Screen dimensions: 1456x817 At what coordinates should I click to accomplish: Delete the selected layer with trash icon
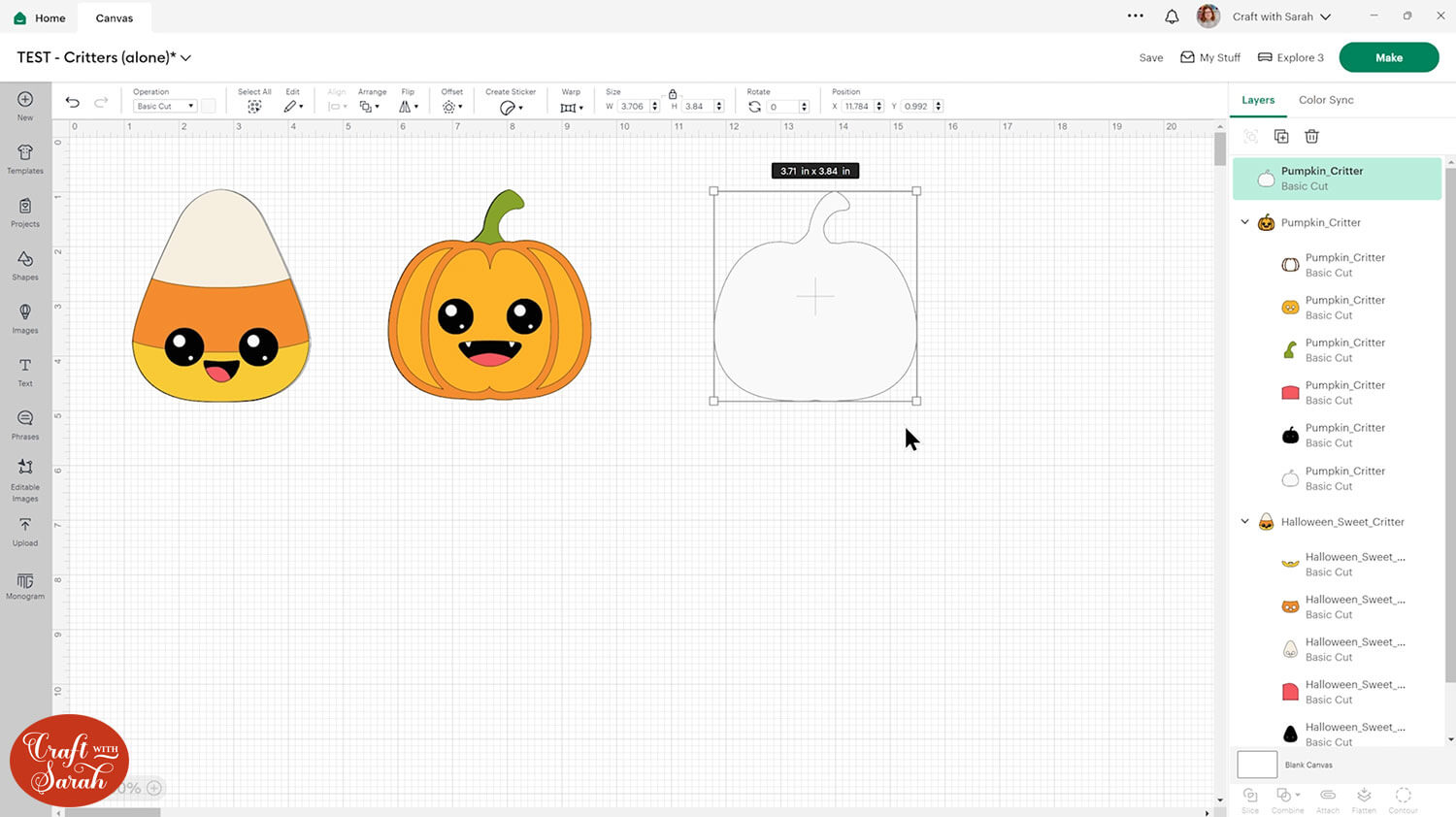point(1311,137)
